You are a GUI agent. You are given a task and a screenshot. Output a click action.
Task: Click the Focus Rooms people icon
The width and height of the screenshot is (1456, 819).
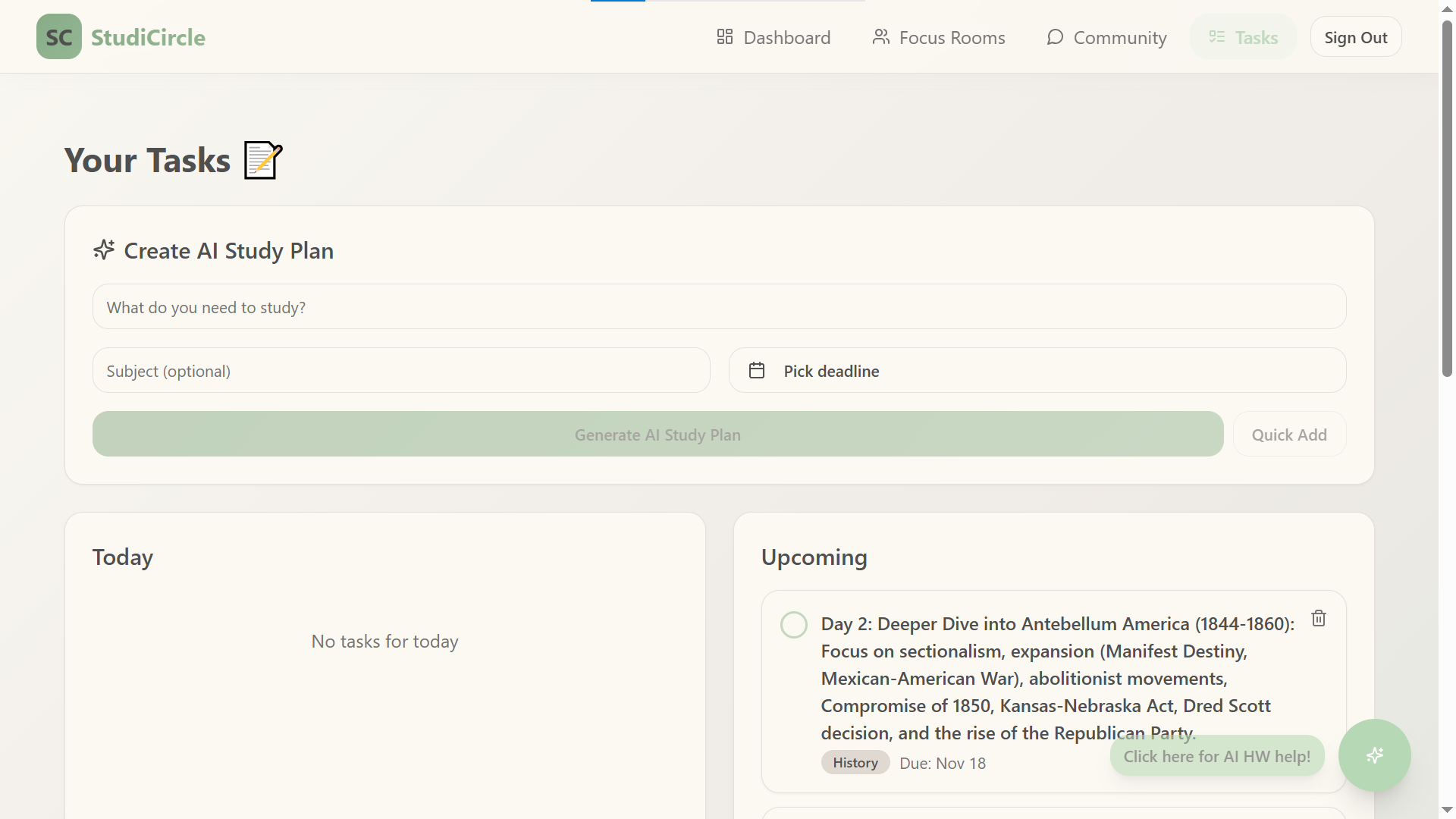880,36
